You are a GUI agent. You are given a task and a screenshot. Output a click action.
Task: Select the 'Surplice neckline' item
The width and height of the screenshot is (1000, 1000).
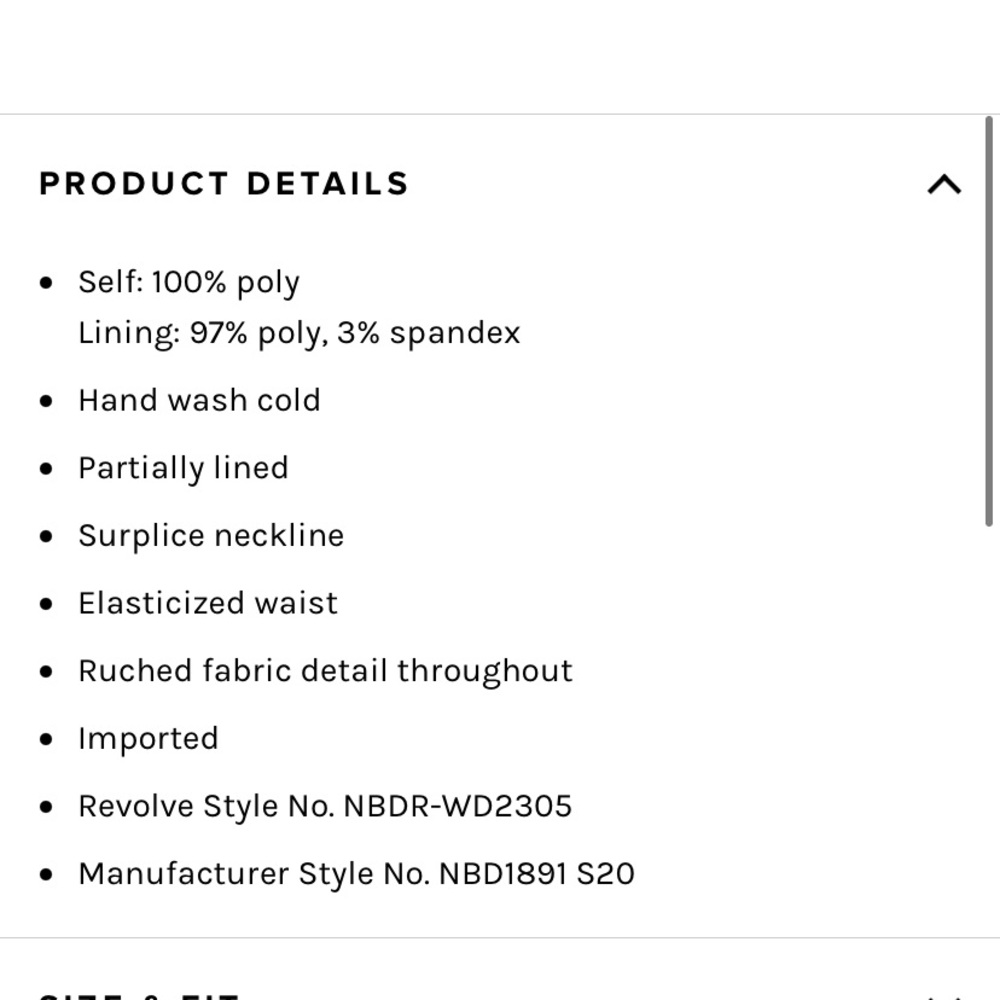click(x=211, y=536)
